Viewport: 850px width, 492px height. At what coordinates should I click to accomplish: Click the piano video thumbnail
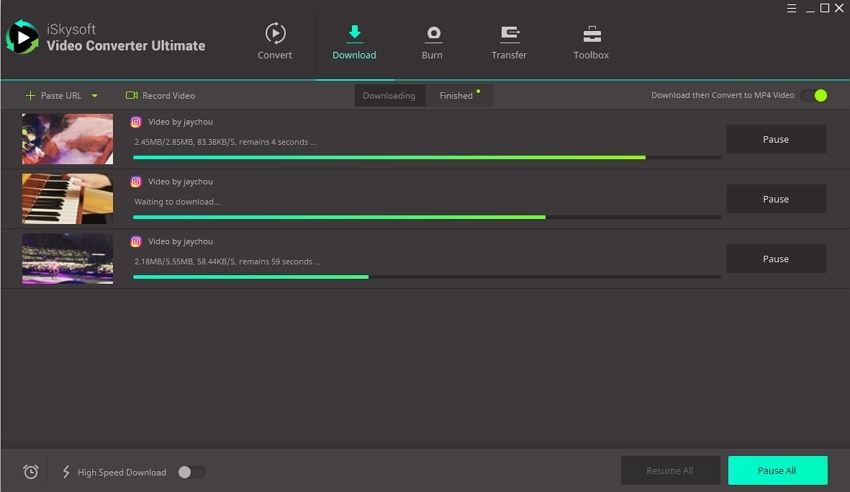tap(67, 199)
